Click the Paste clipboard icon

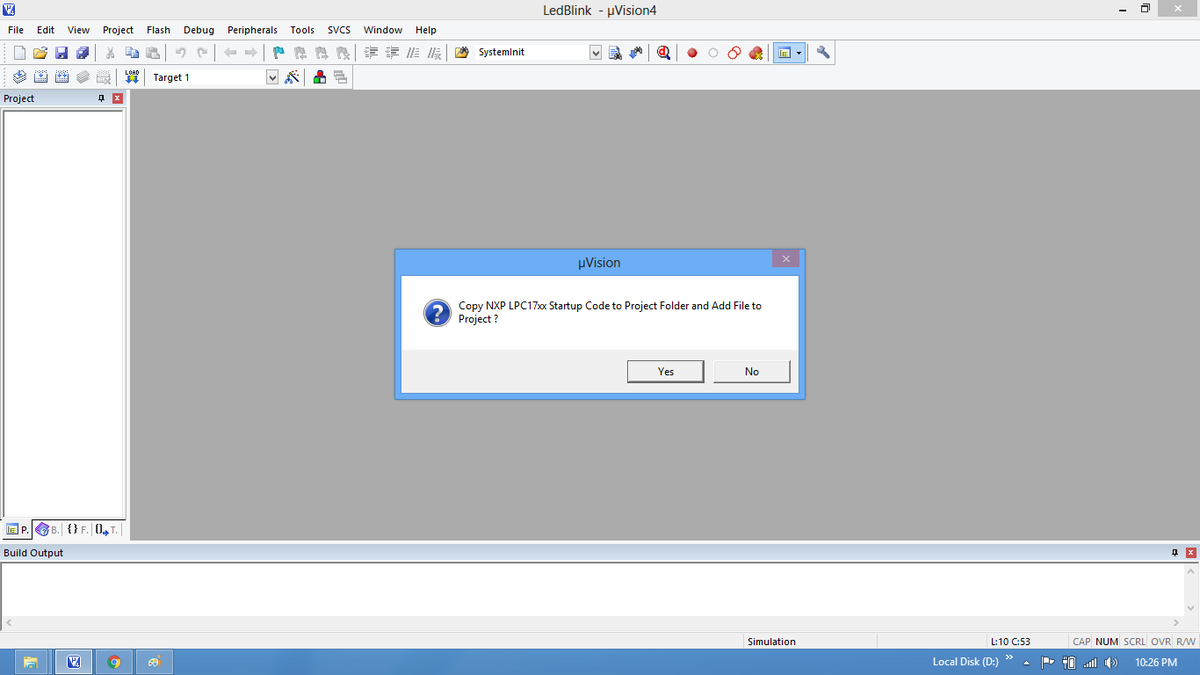[152, 53]
